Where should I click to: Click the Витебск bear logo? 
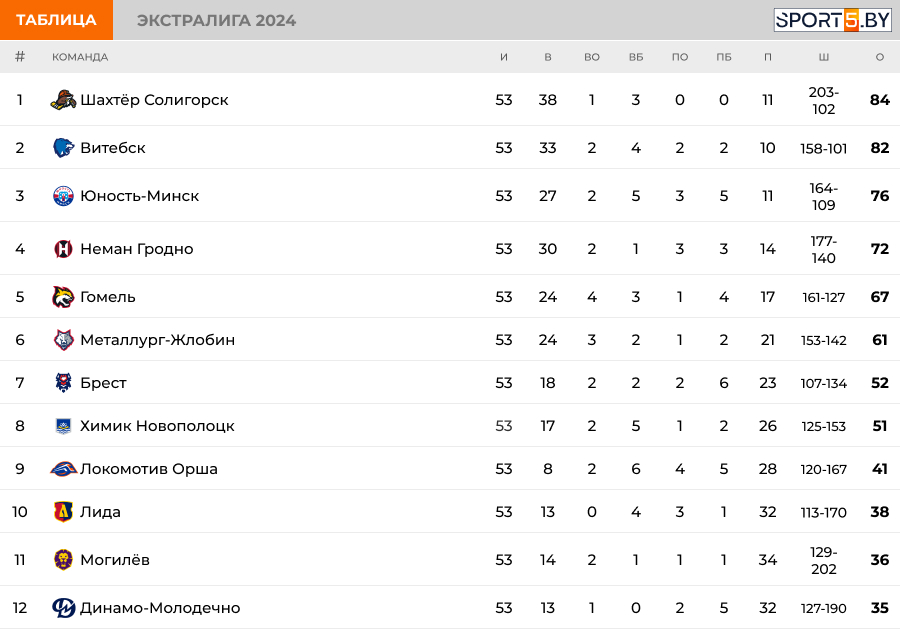63,147
